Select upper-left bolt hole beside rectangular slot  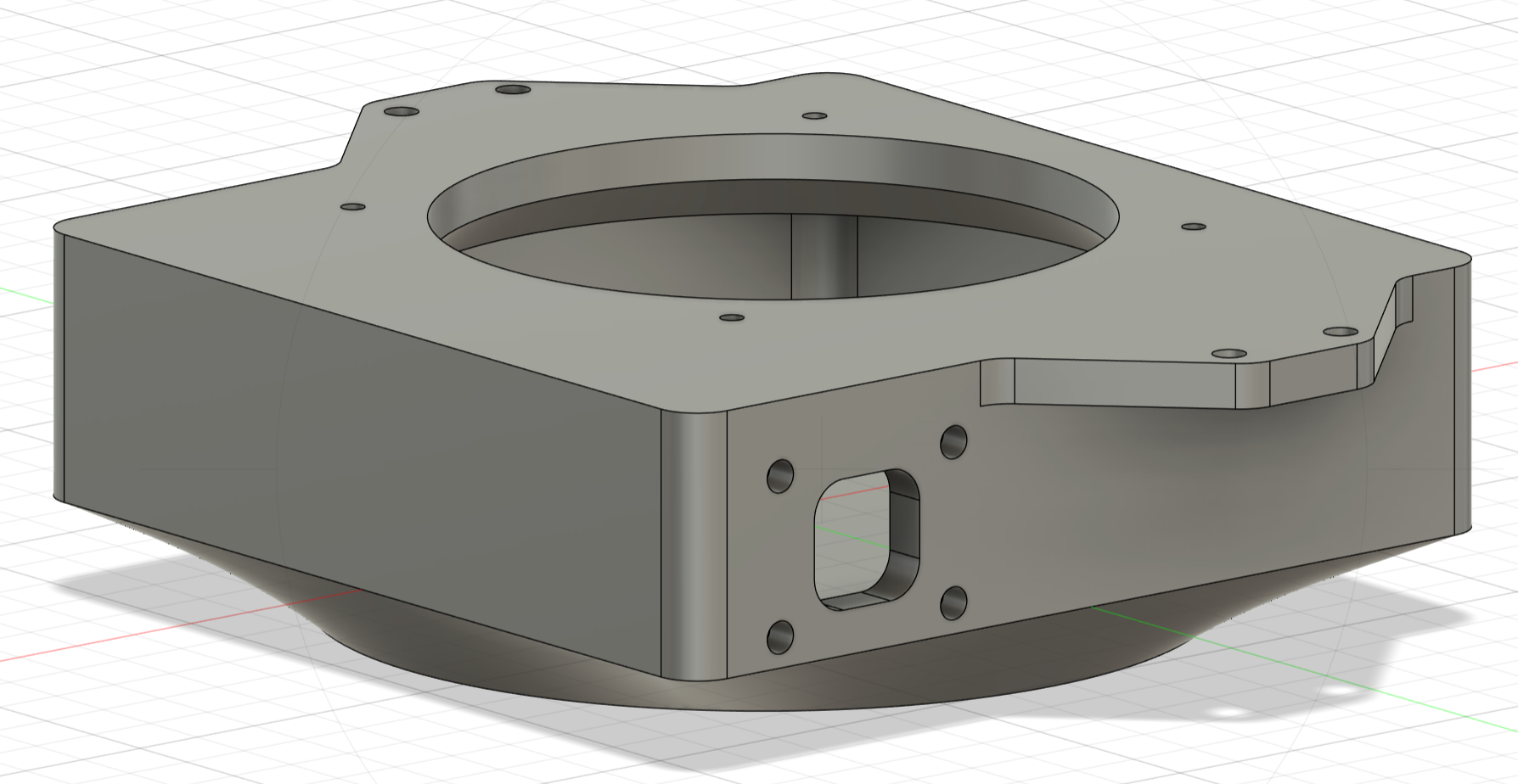click(780, 476)
